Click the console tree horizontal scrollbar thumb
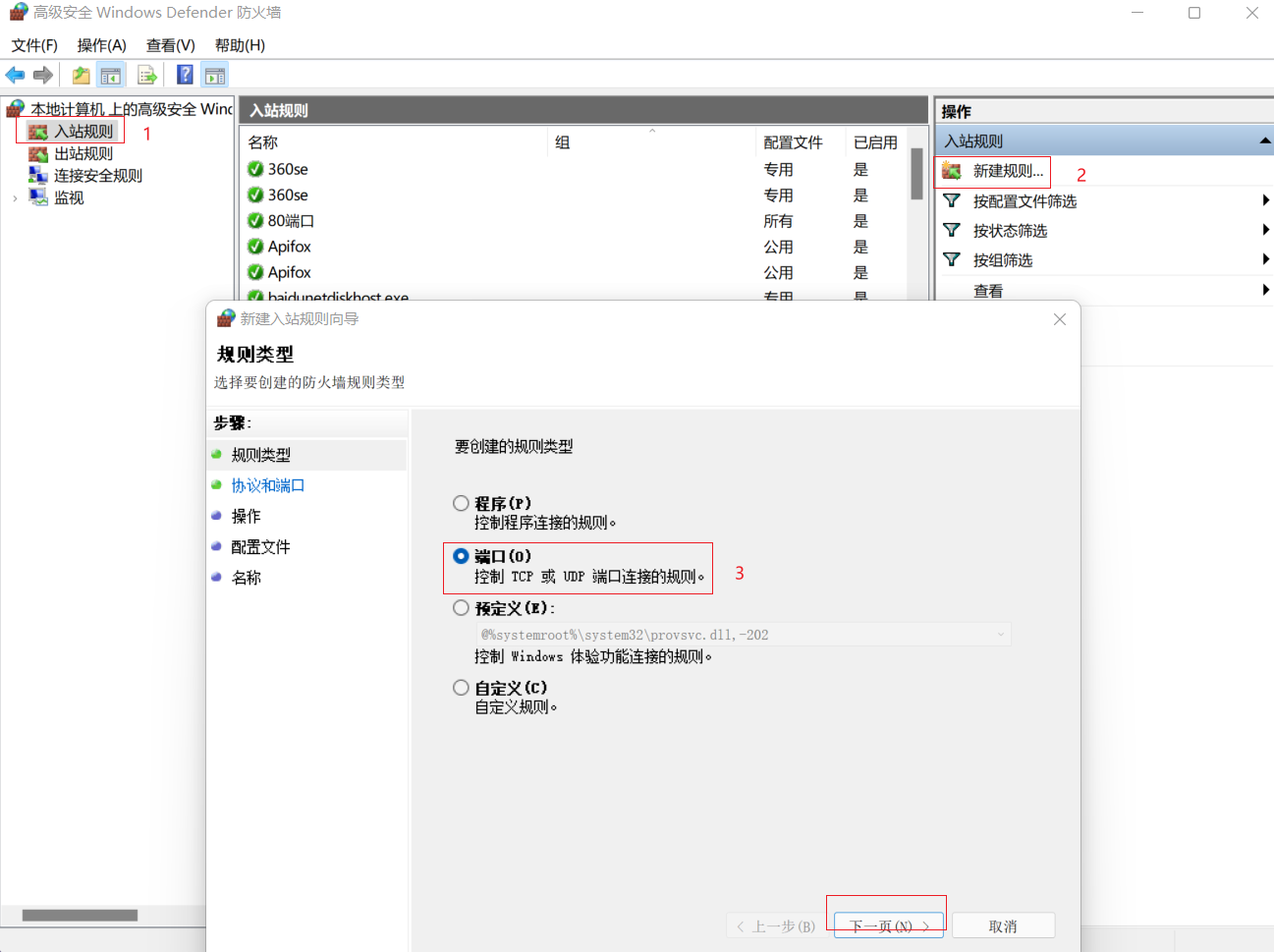The image size is (1274, 952). (x=80, y=915)
